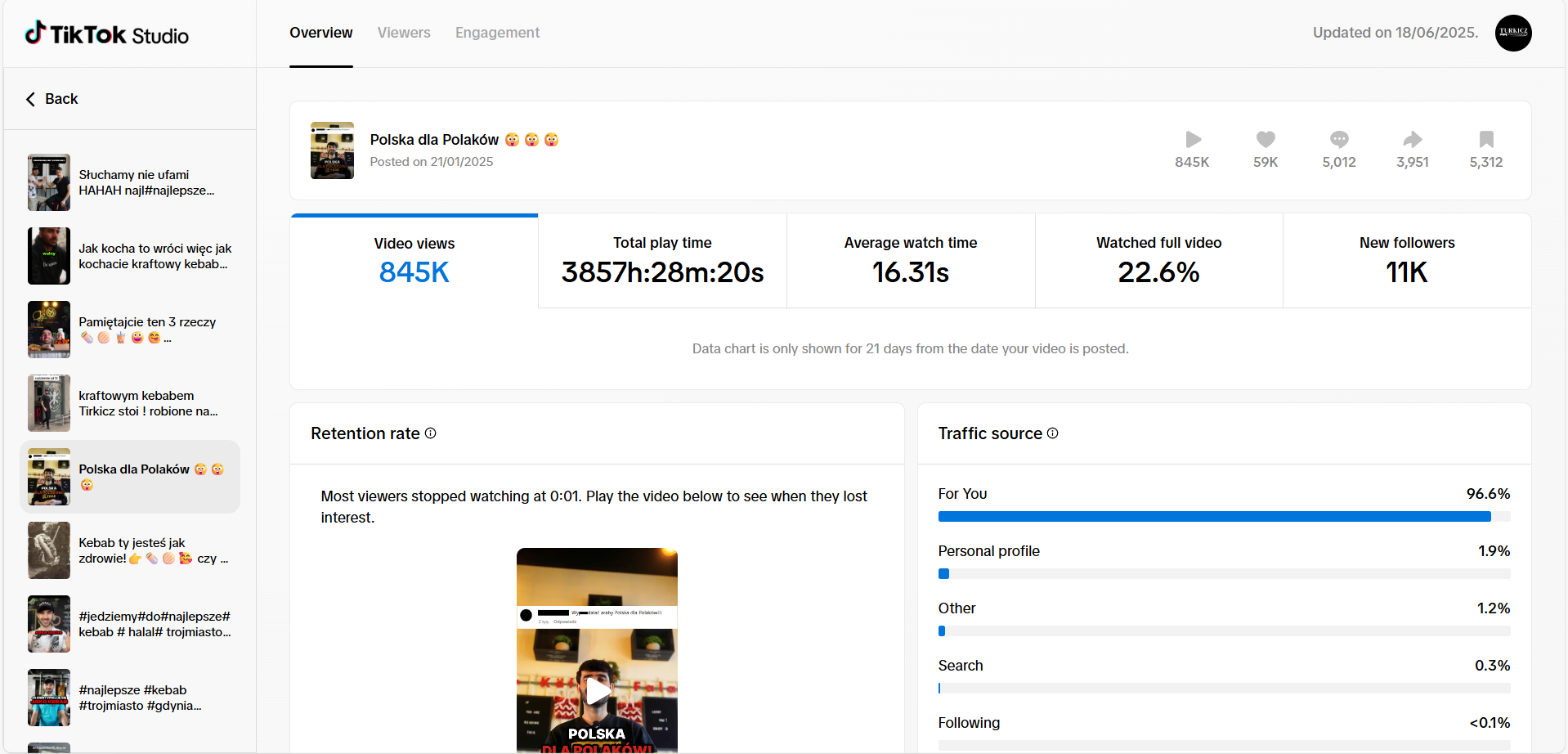Select the Total play time metric
This screenshot has width=1568, height=754.
tap(662, 261)
